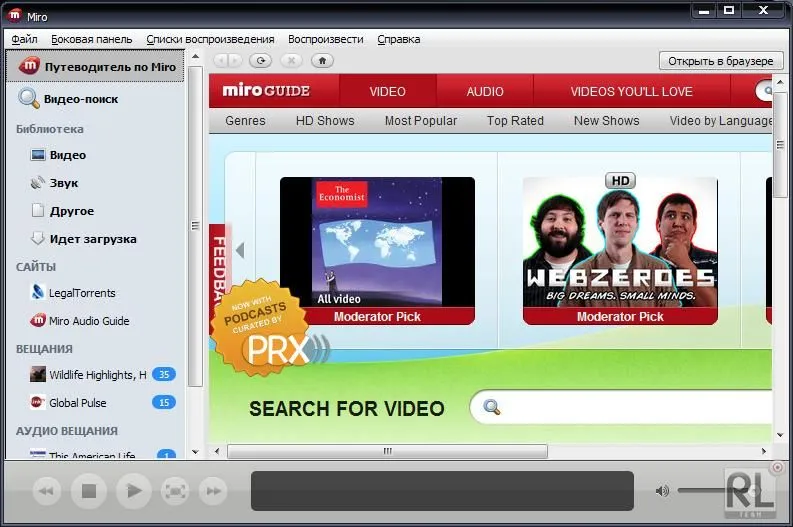Click the sidebar splitter grip handle
The image size is (793, 527).
pos(195,226)
